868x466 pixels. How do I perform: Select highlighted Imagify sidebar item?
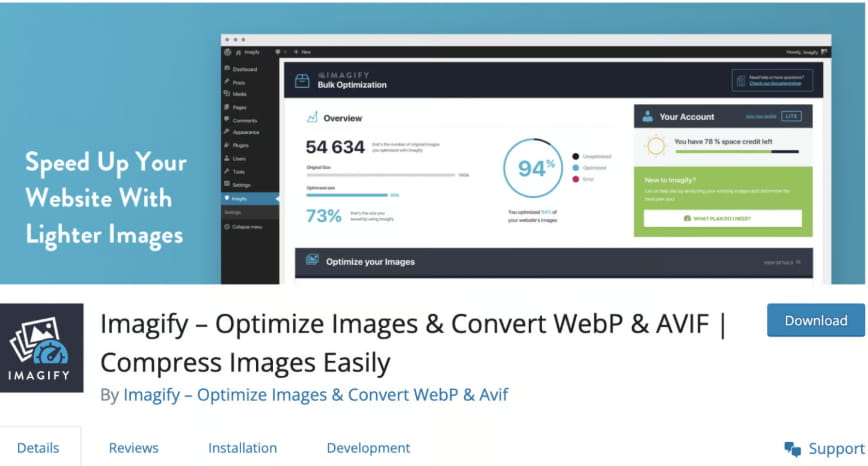(x=250, y=198)
